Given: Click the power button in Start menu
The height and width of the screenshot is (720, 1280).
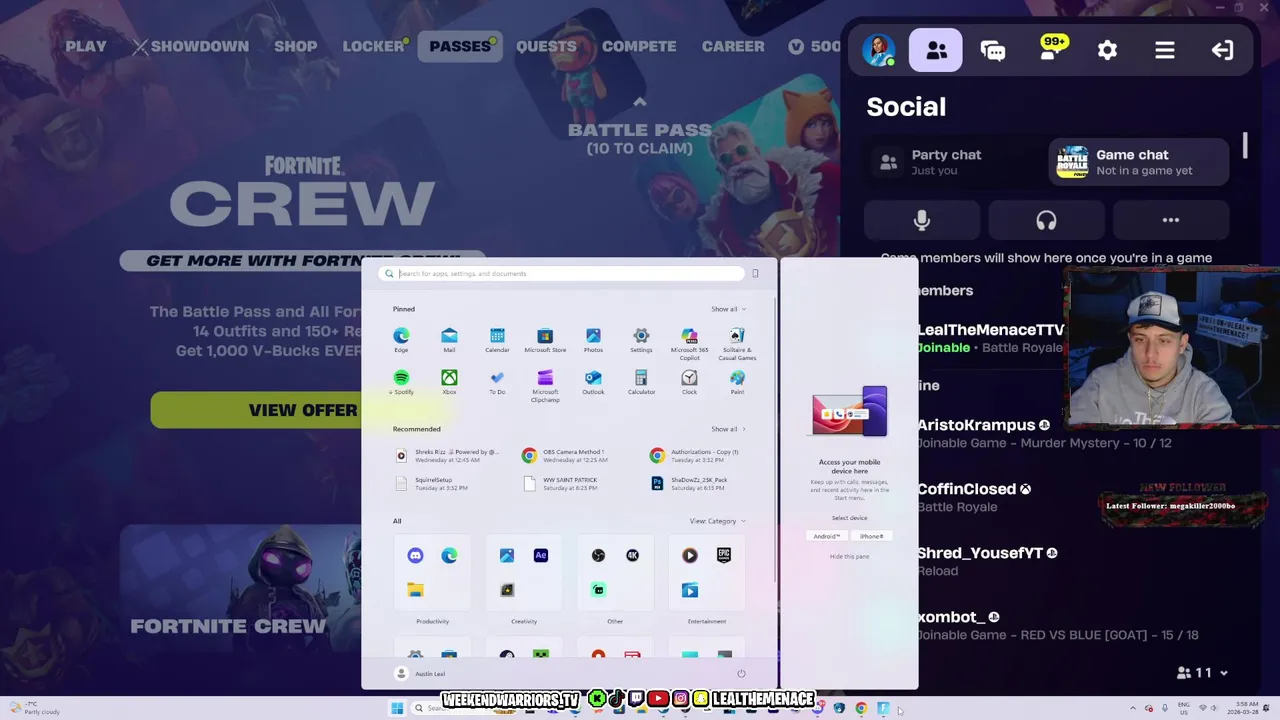Looking at the screenshot, I should click(741, 674).
